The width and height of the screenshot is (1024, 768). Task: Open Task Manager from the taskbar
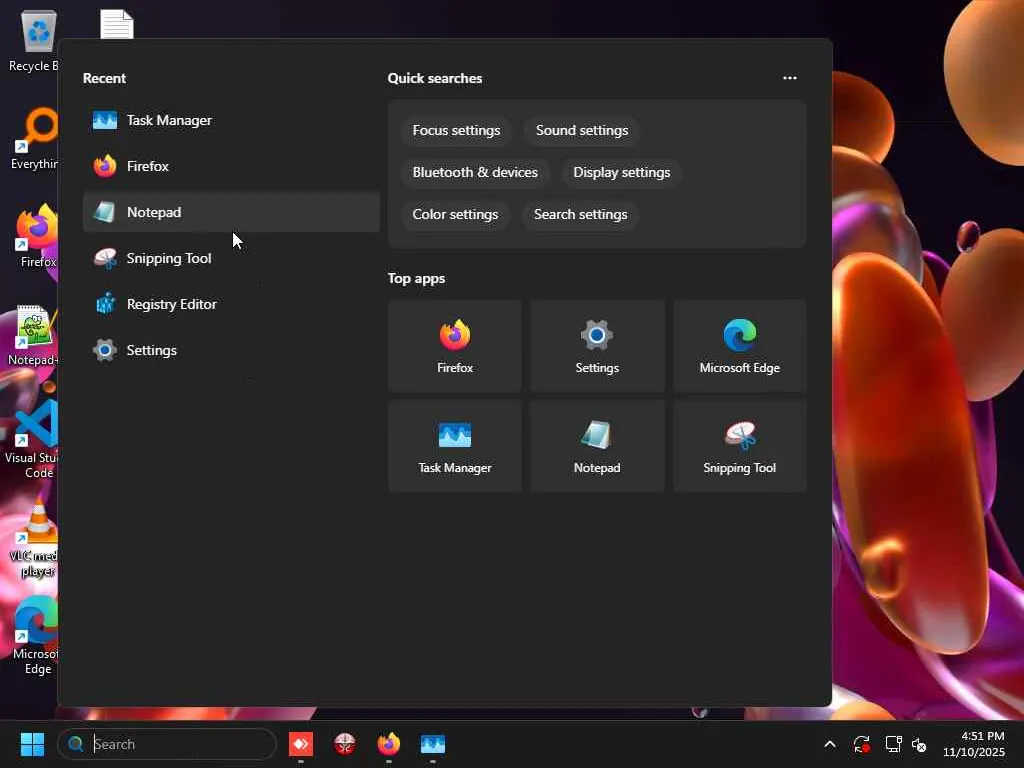(x=432, y=744)
